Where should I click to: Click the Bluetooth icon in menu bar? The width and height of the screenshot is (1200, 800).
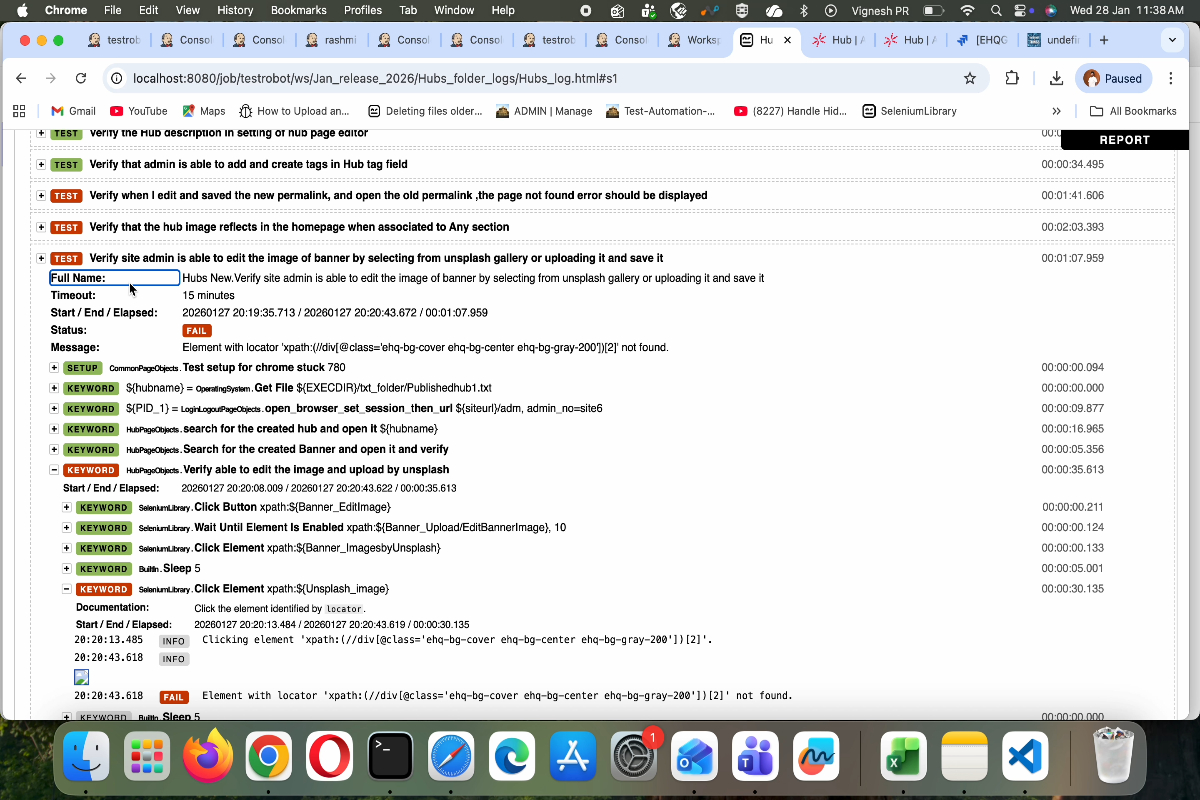coord(803,10)
